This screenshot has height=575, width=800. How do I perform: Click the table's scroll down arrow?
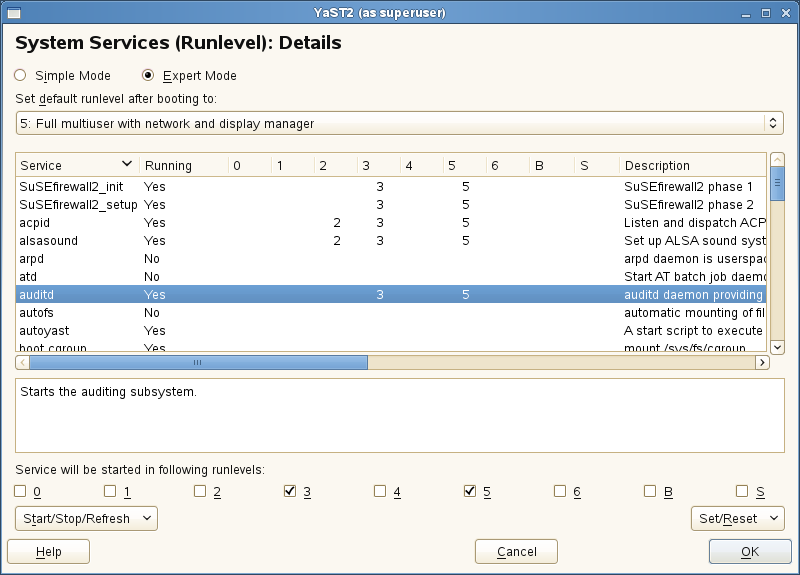click(777, 347)
